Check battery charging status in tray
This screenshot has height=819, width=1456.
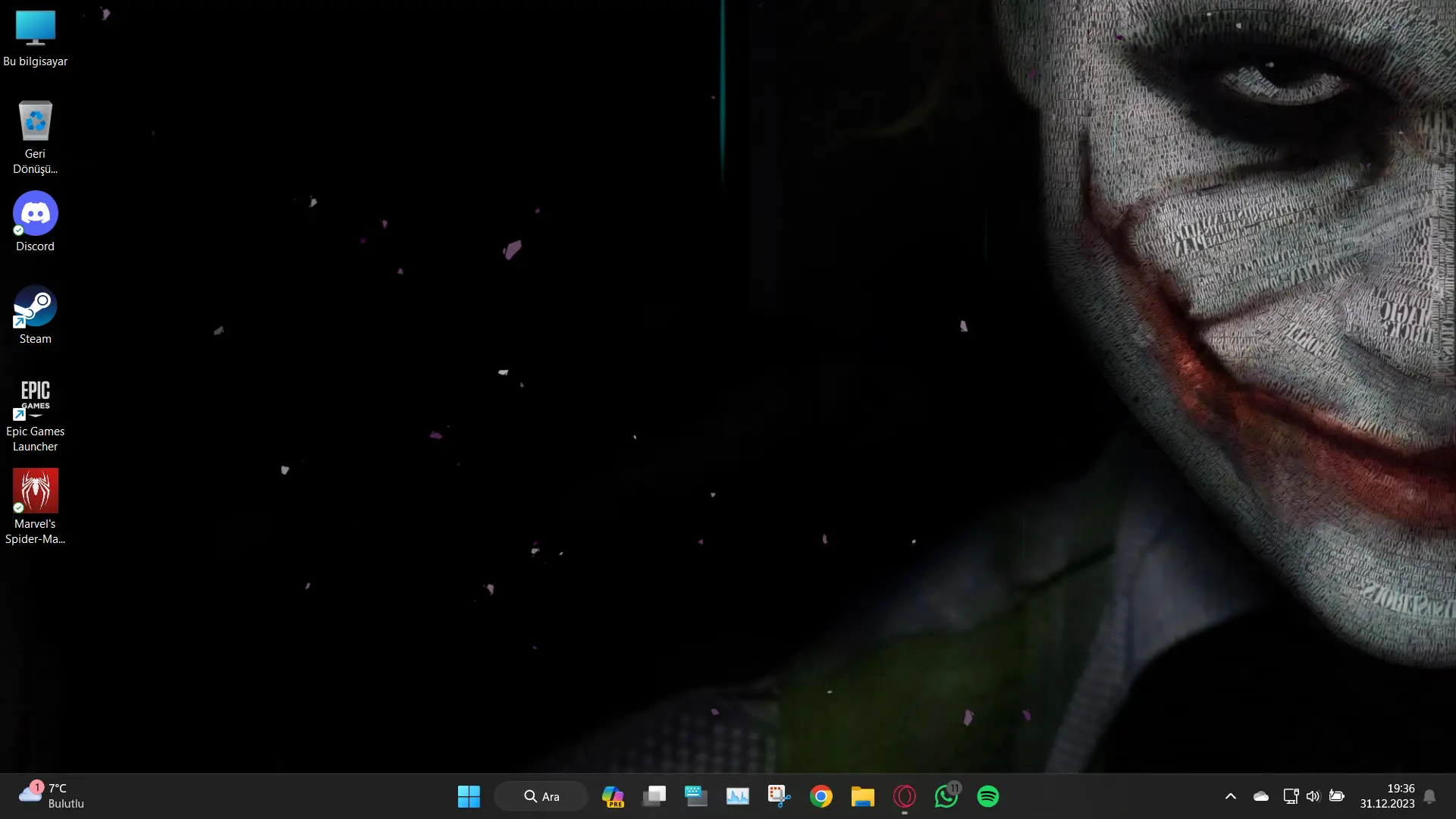click(x=1337, y=796)
